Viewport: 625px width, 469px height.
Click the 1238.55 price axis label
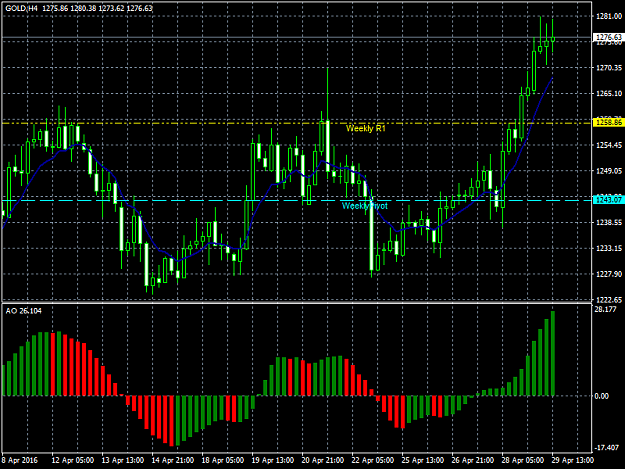pyautogui.click(x=609, y=222)
